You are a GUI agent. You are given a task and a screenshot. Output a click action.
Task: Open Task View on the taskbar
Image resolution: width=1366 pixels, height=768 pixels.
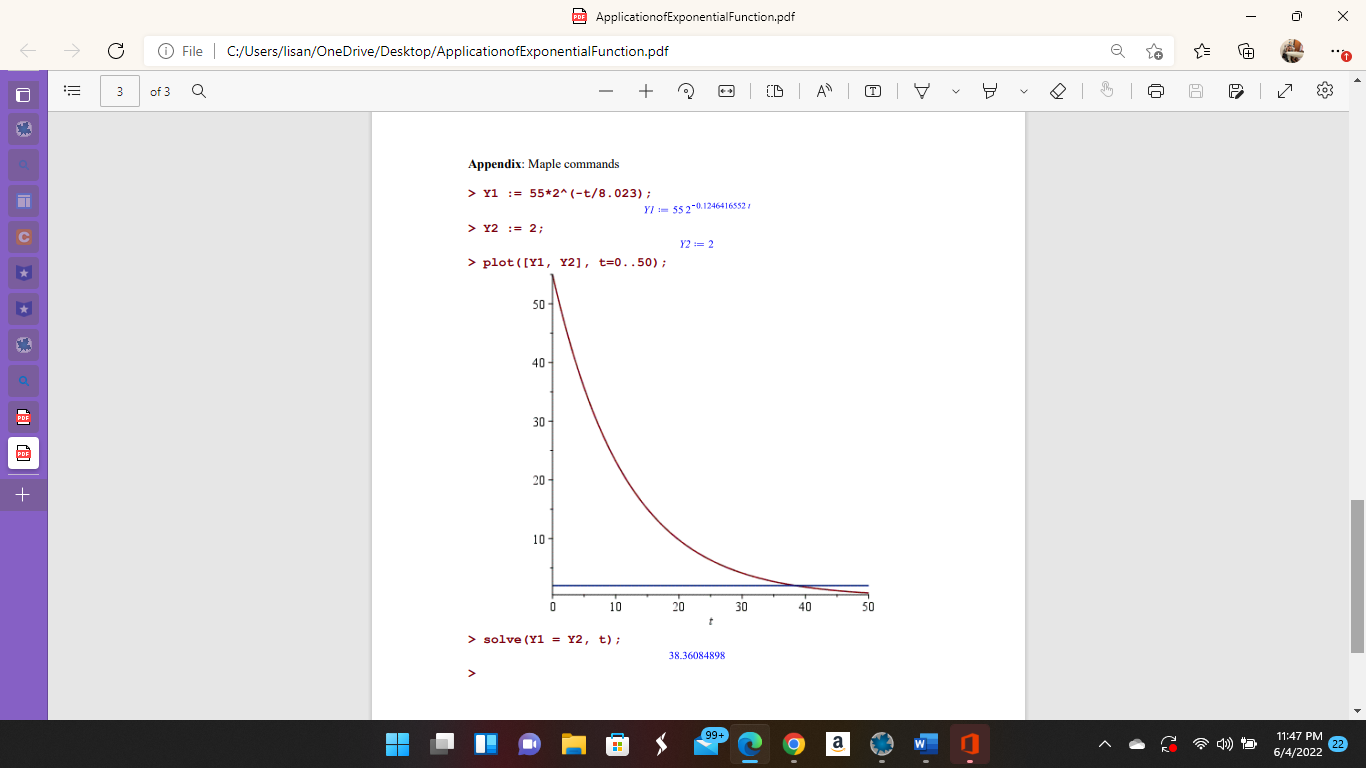[x=442, y=744]
